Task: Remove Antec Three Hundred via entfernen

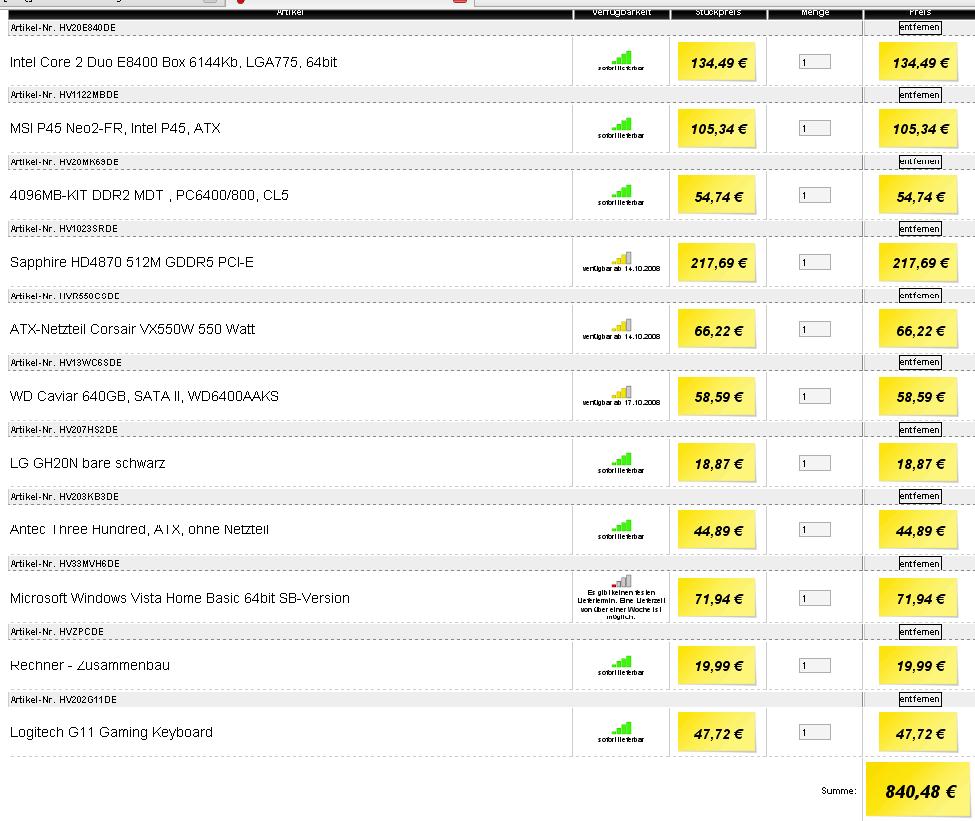Action: [x=920, y=496]
